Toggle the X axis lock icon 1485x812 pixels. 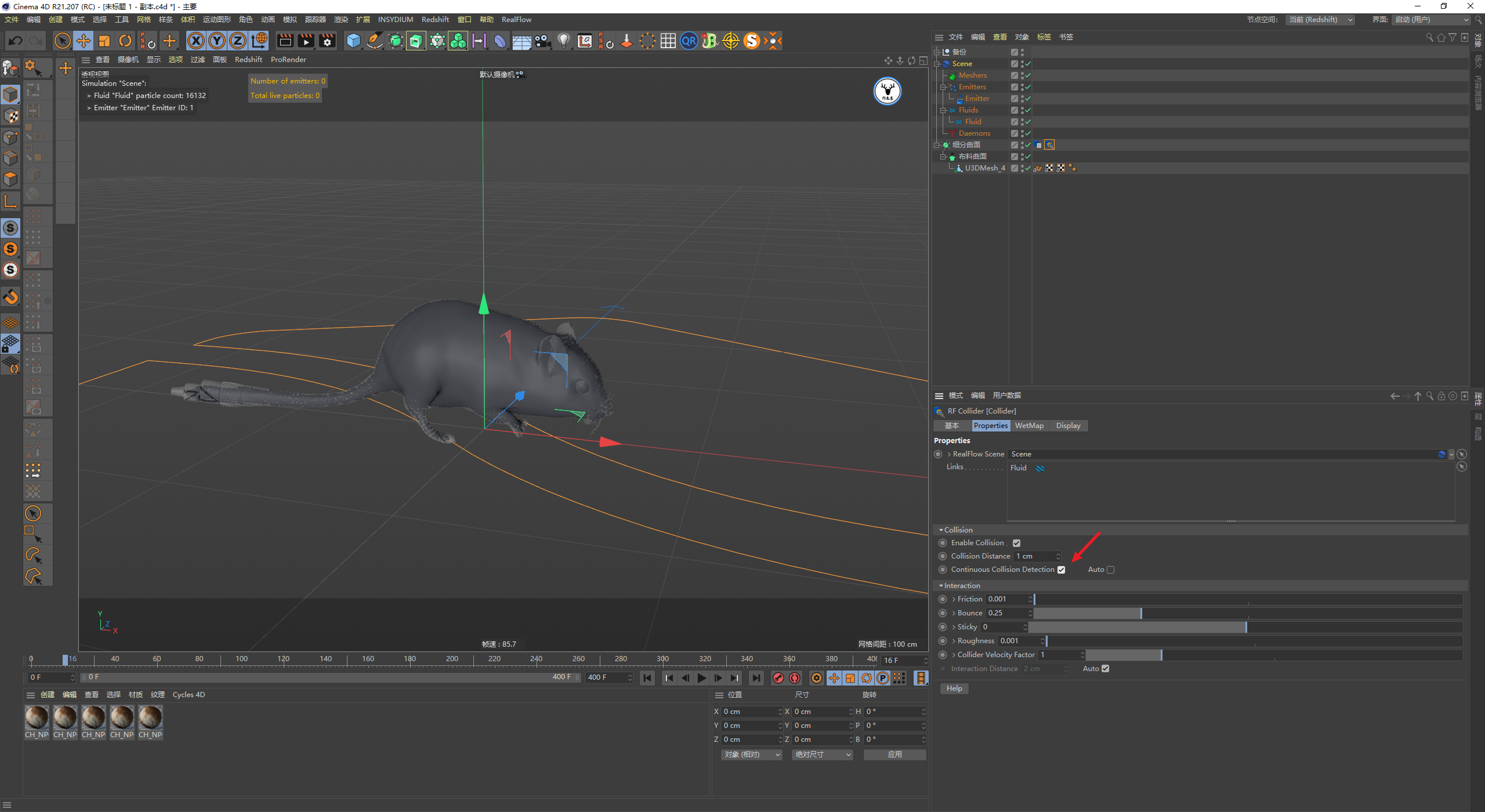pyautogui.click(x=196, y=41)
